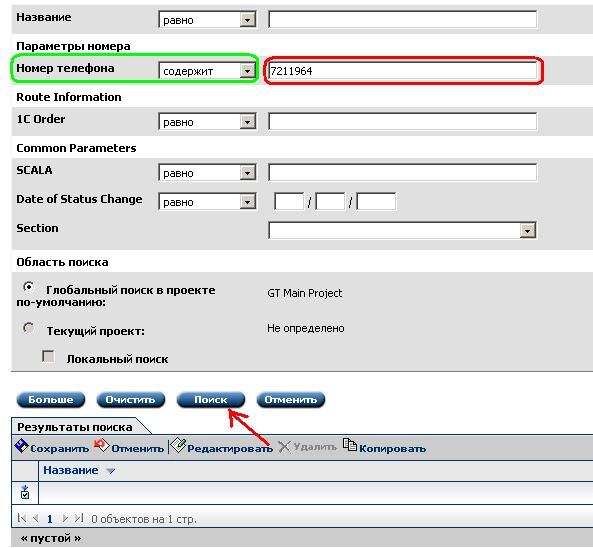This screenshot has width=593, height=548.
Task: Open Date of Status Change condition dropdown
Action: (x=208, y=202)
